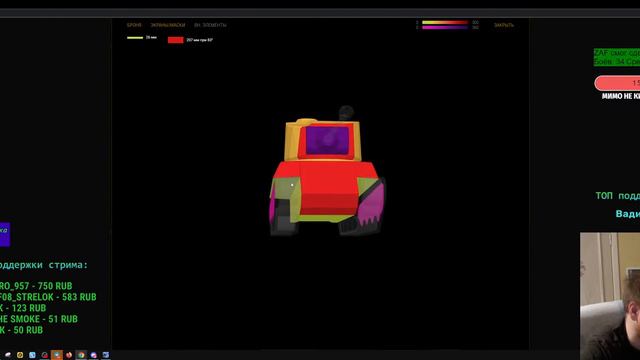
Task: Open the orange highlighted taskbar app
Action: point(57,355)
